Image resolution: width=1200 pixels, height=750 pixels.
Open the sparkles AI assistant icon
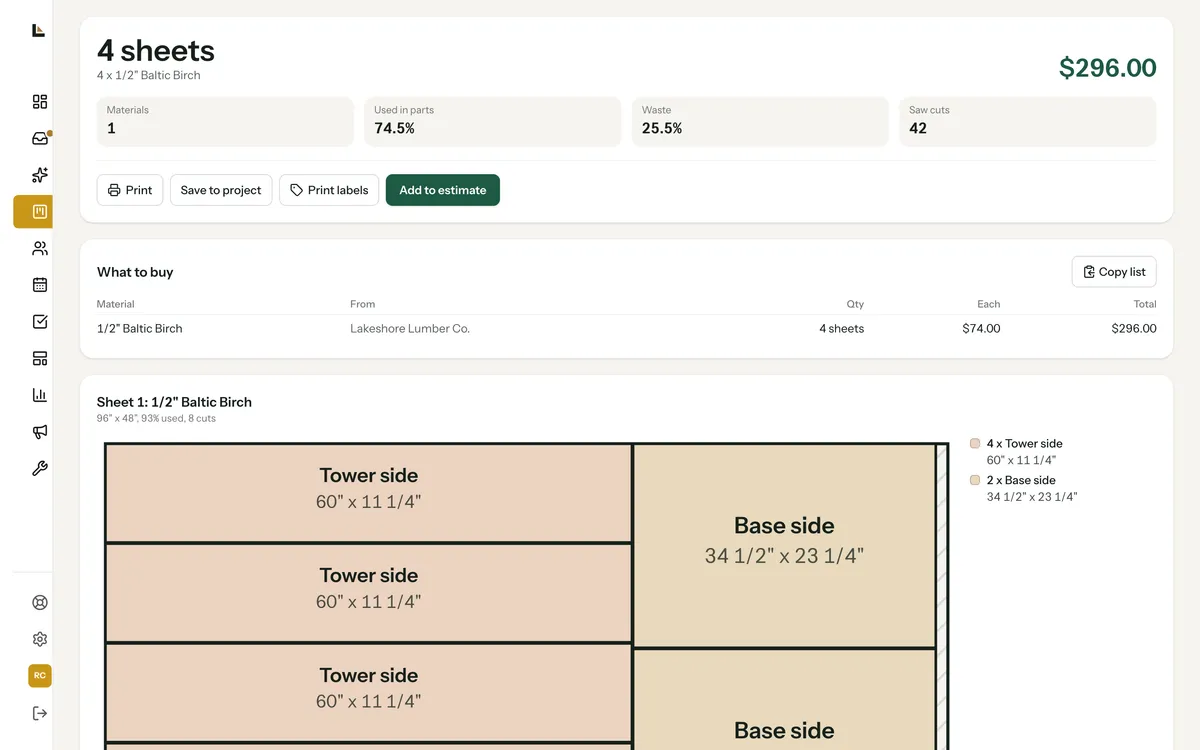[x=40, y=175]
